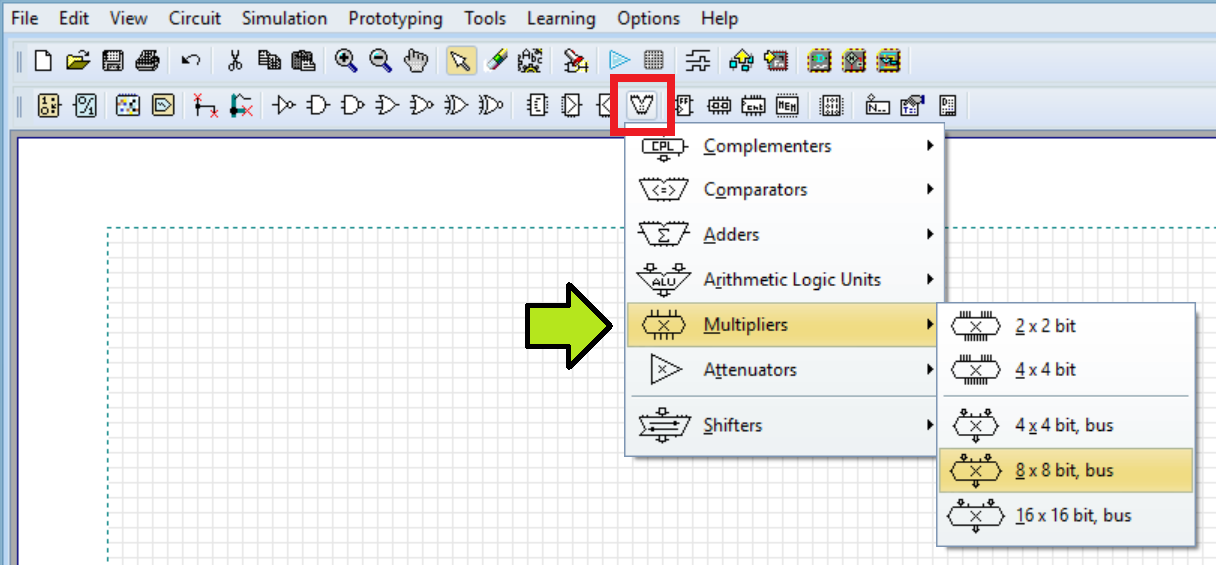This screenshot has width=1216, height=565.
Task: Open the arithmetic components toolbar icon
Action: tap(641, 104)
